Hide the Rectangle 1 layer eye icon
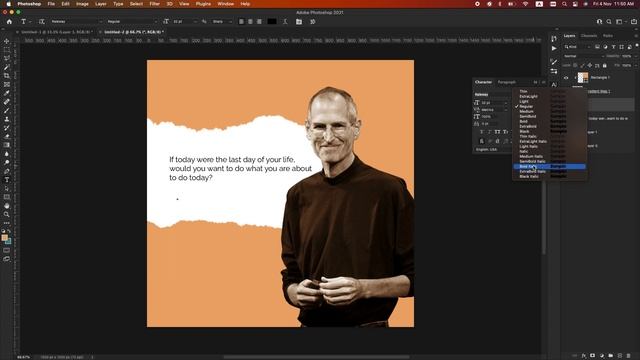 pyautogui.click(x=566, y=78)
